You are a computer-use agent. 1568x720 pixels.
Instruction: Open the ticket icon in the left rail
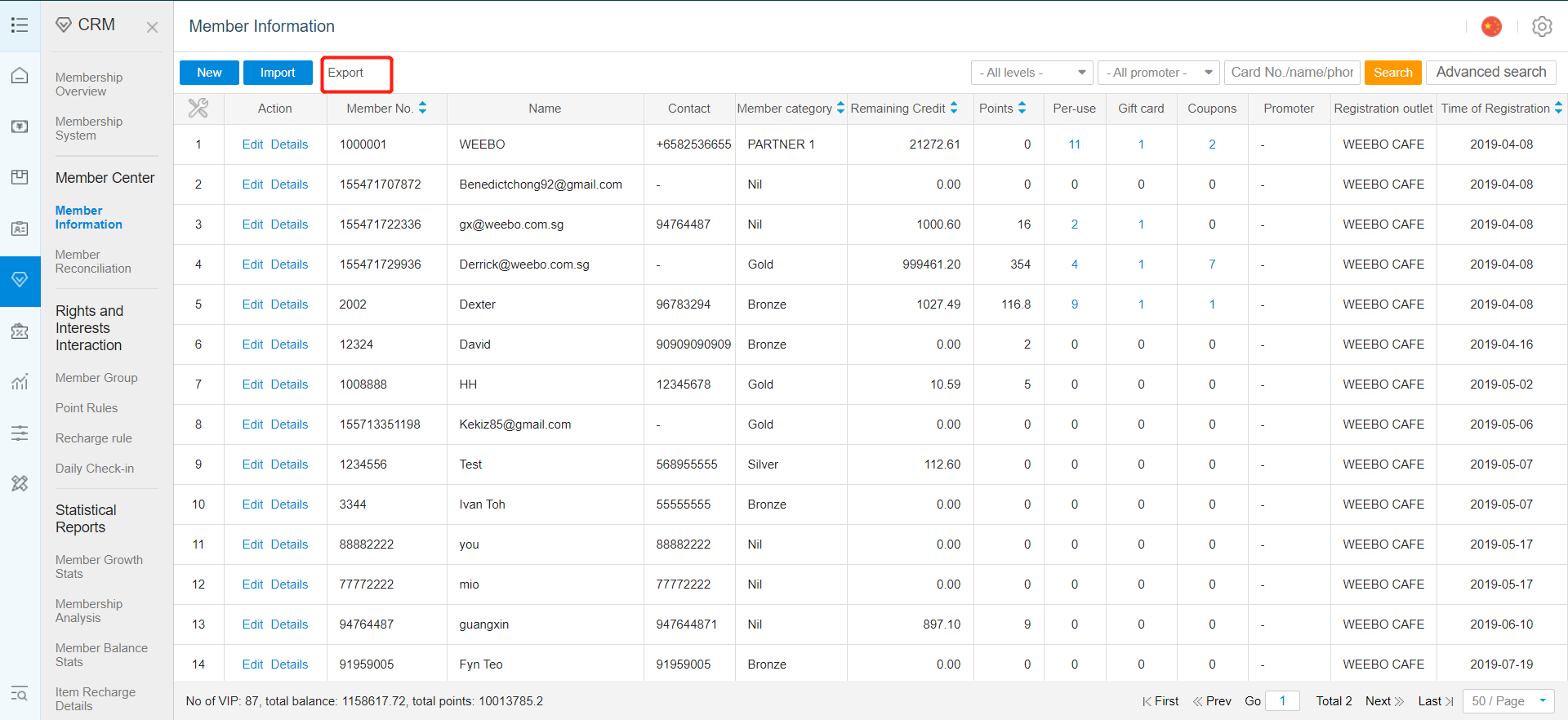tap(20, 331)
